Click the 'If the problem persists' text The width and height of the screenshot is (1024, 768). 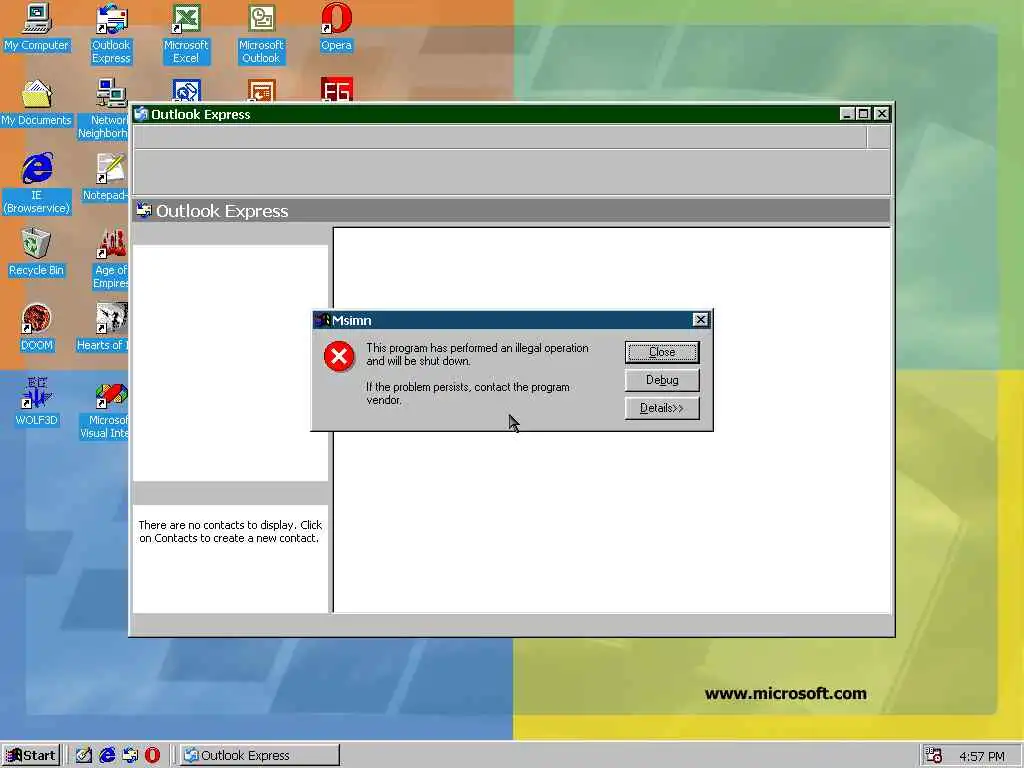pos(468,393)
